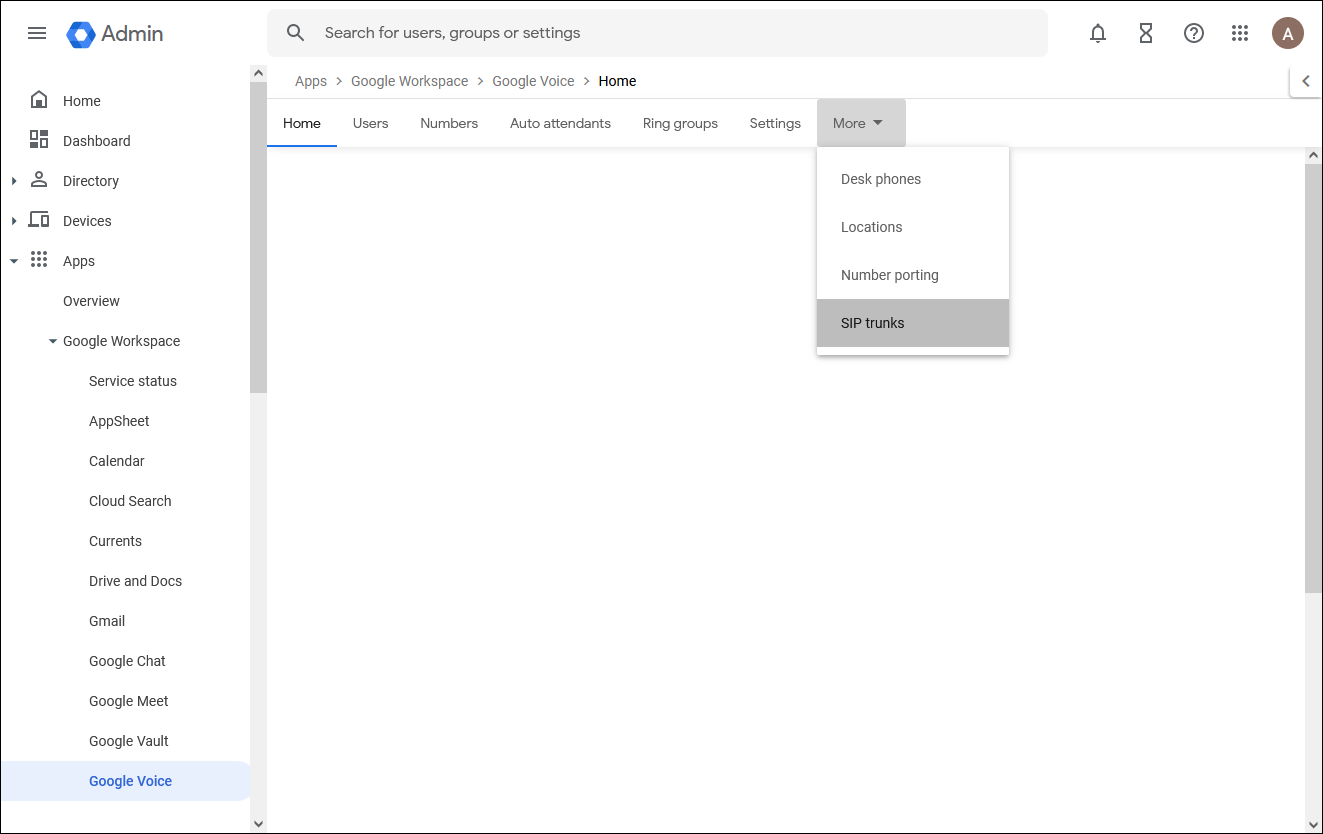1323x834 pixels.
Task: Collapse the Apps tree arrow
Action: 13,261
